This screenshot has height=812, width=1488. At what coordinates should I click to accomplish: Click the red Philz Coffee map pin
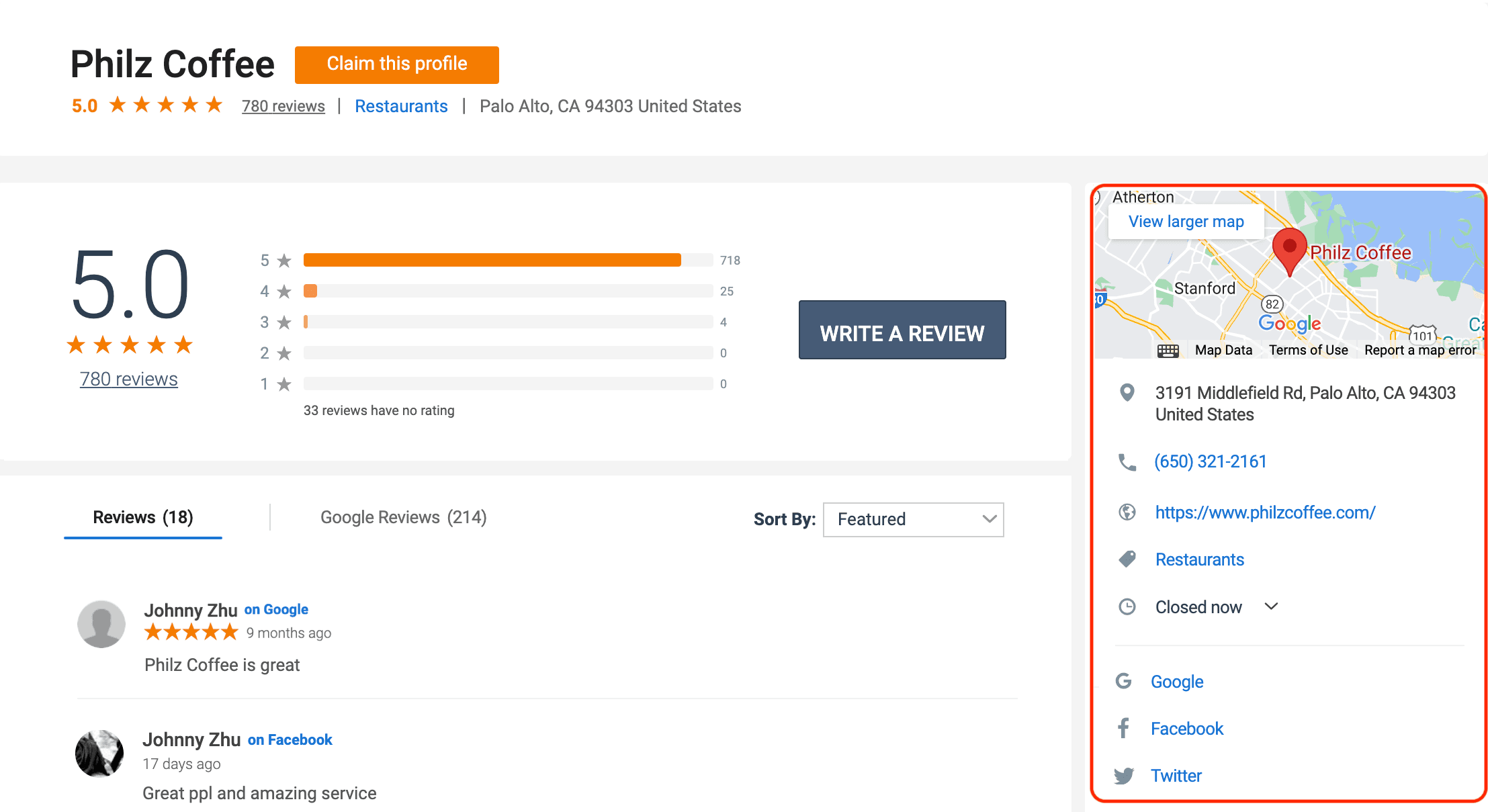pyautogui.click(x=1289, y=252)
